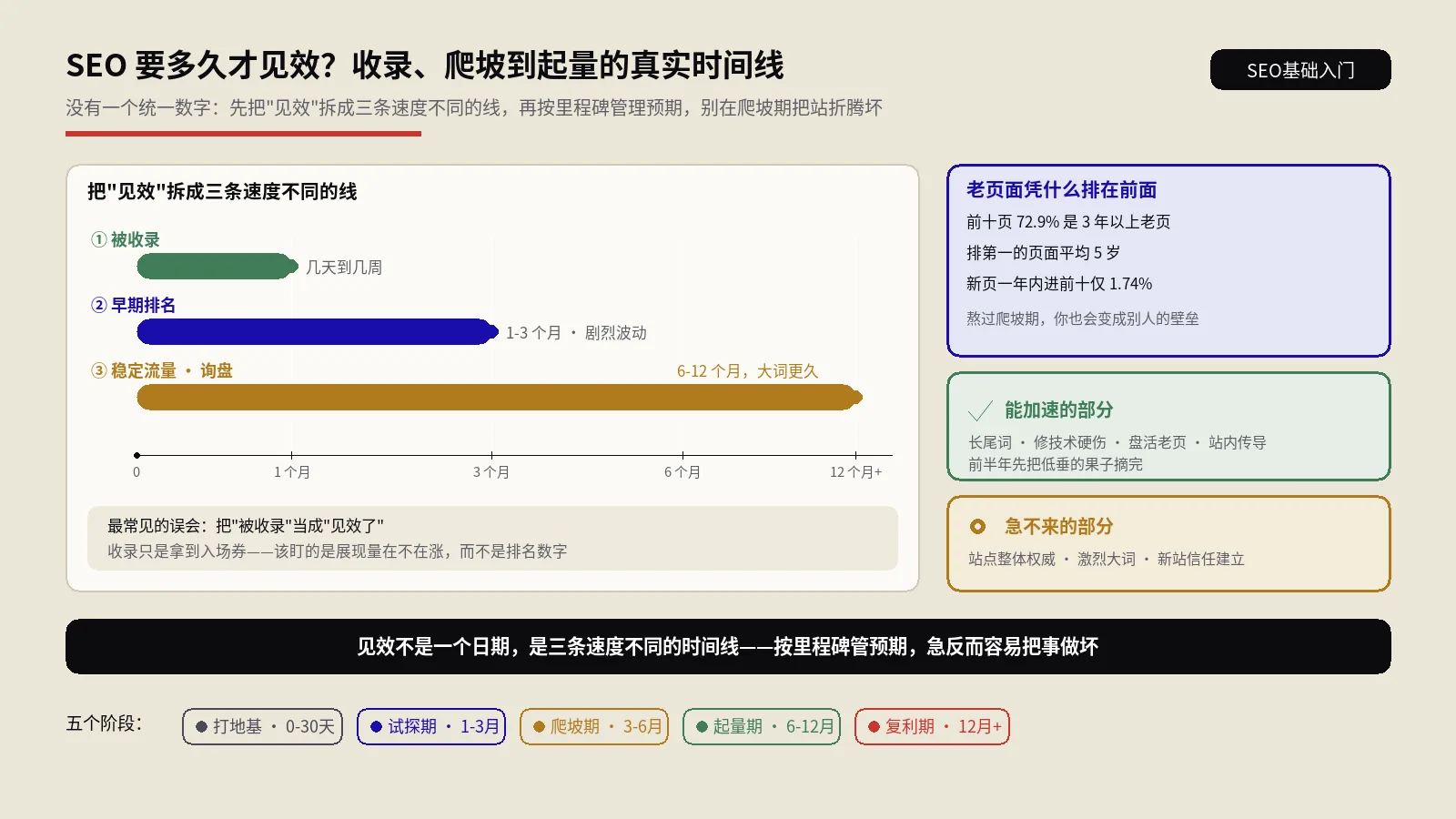Click the ② 早期排名 label
Screen dimensions: 1456x819
tap(134, 305)
